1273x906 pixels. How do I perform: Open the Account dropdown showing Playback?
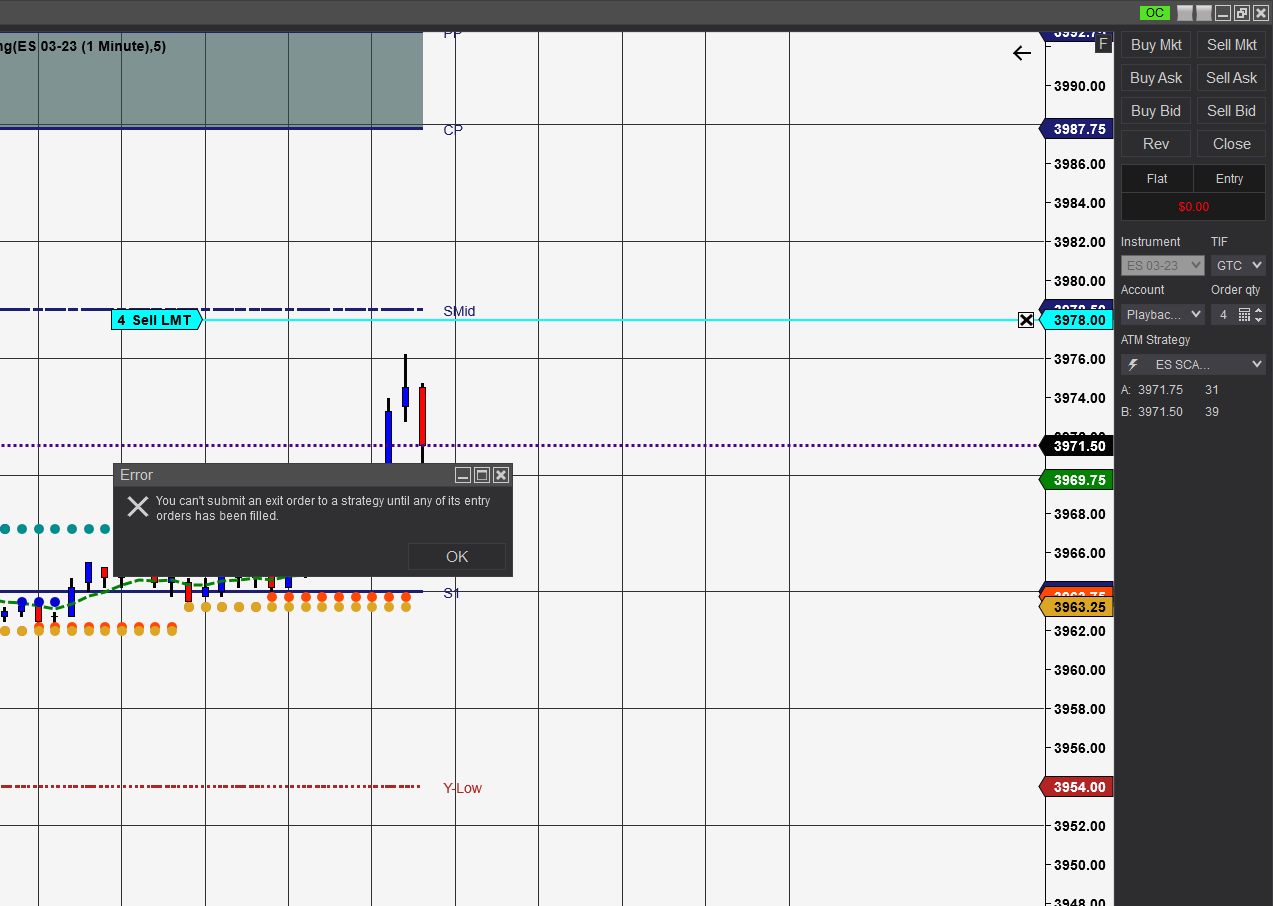(x=1163, y=314)
